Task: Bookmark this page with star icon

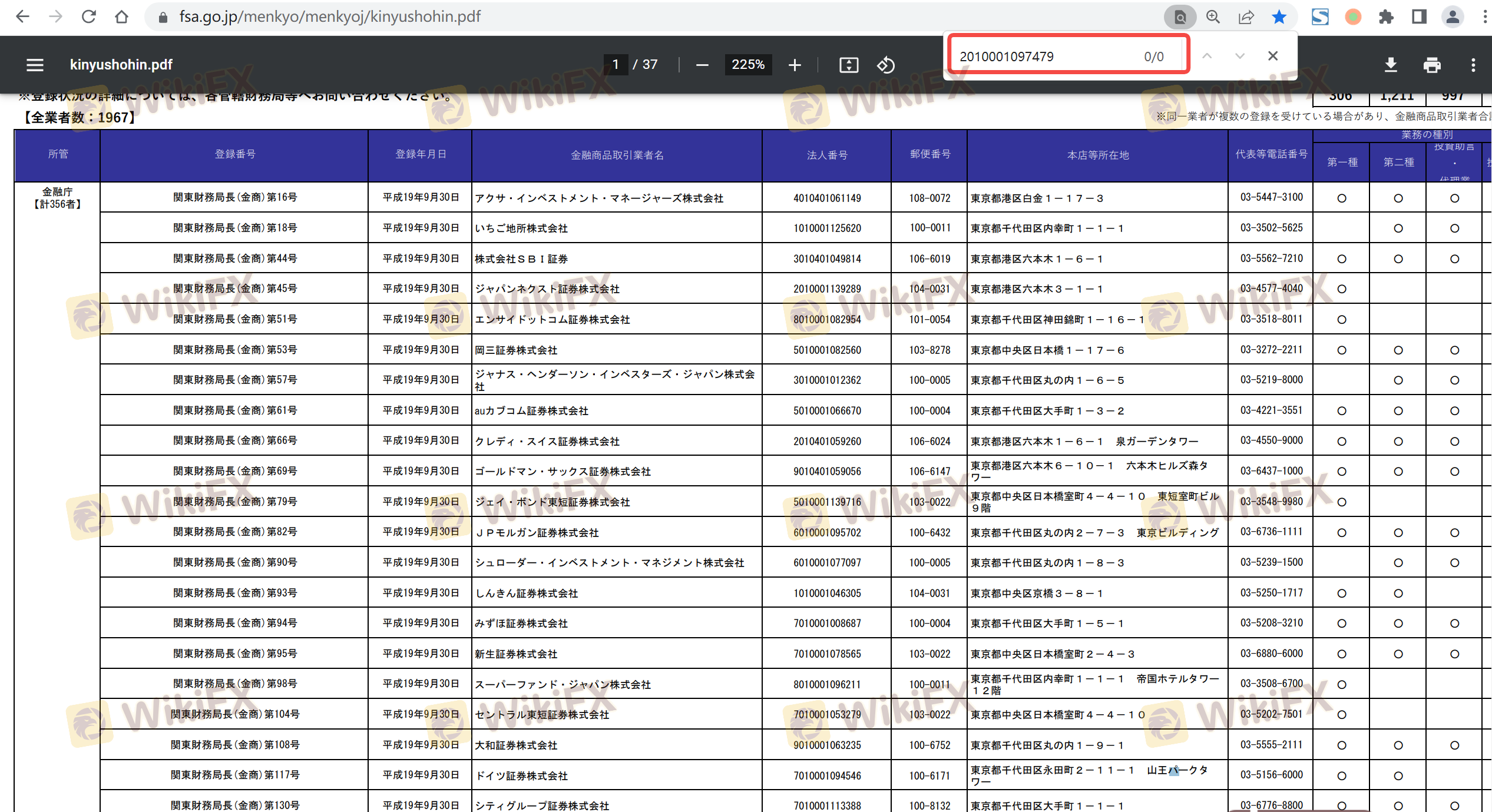Action: [1279, 16]
